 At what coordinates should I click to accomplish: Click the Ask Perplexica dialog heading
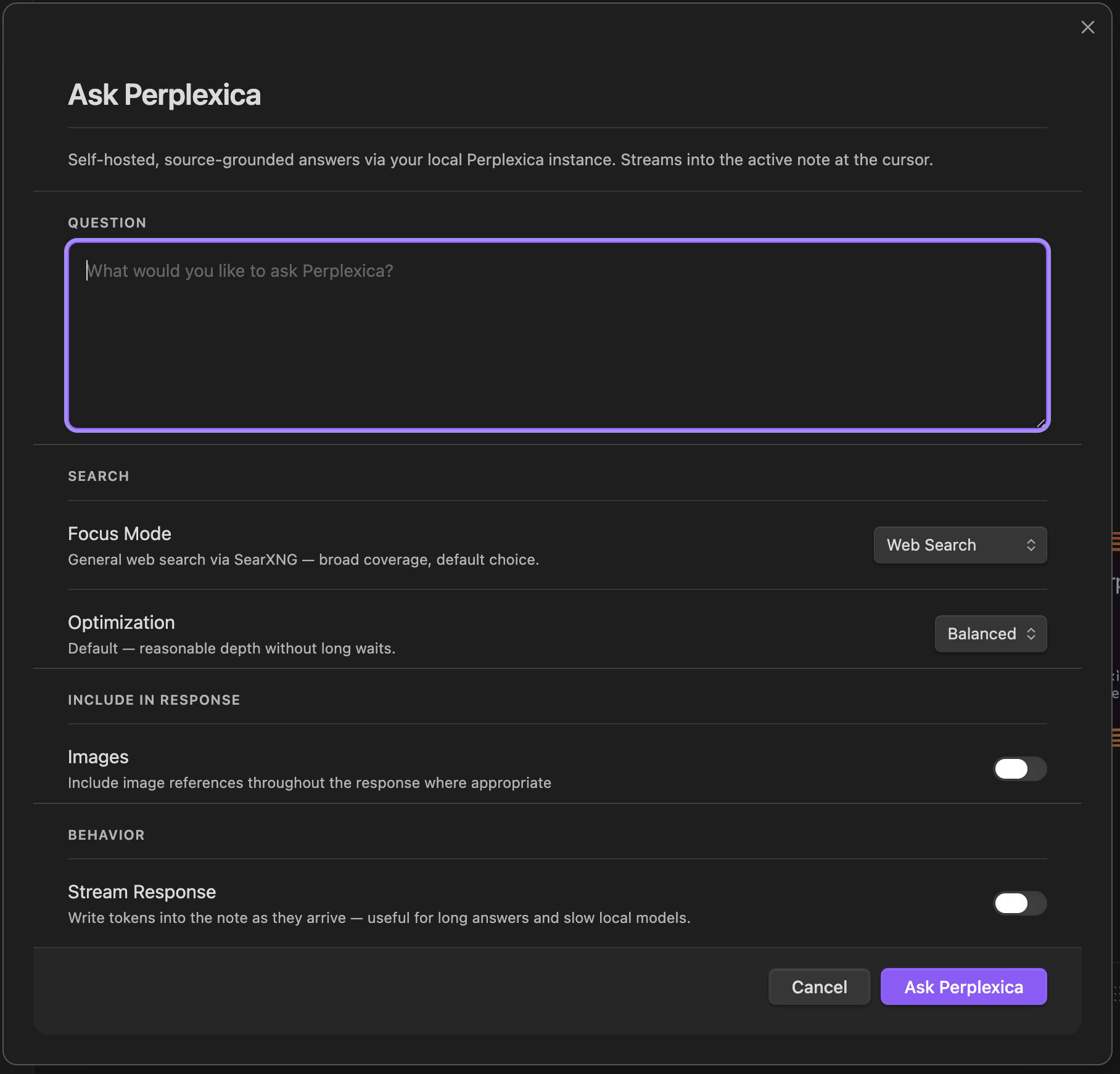[x=164, y=95]
